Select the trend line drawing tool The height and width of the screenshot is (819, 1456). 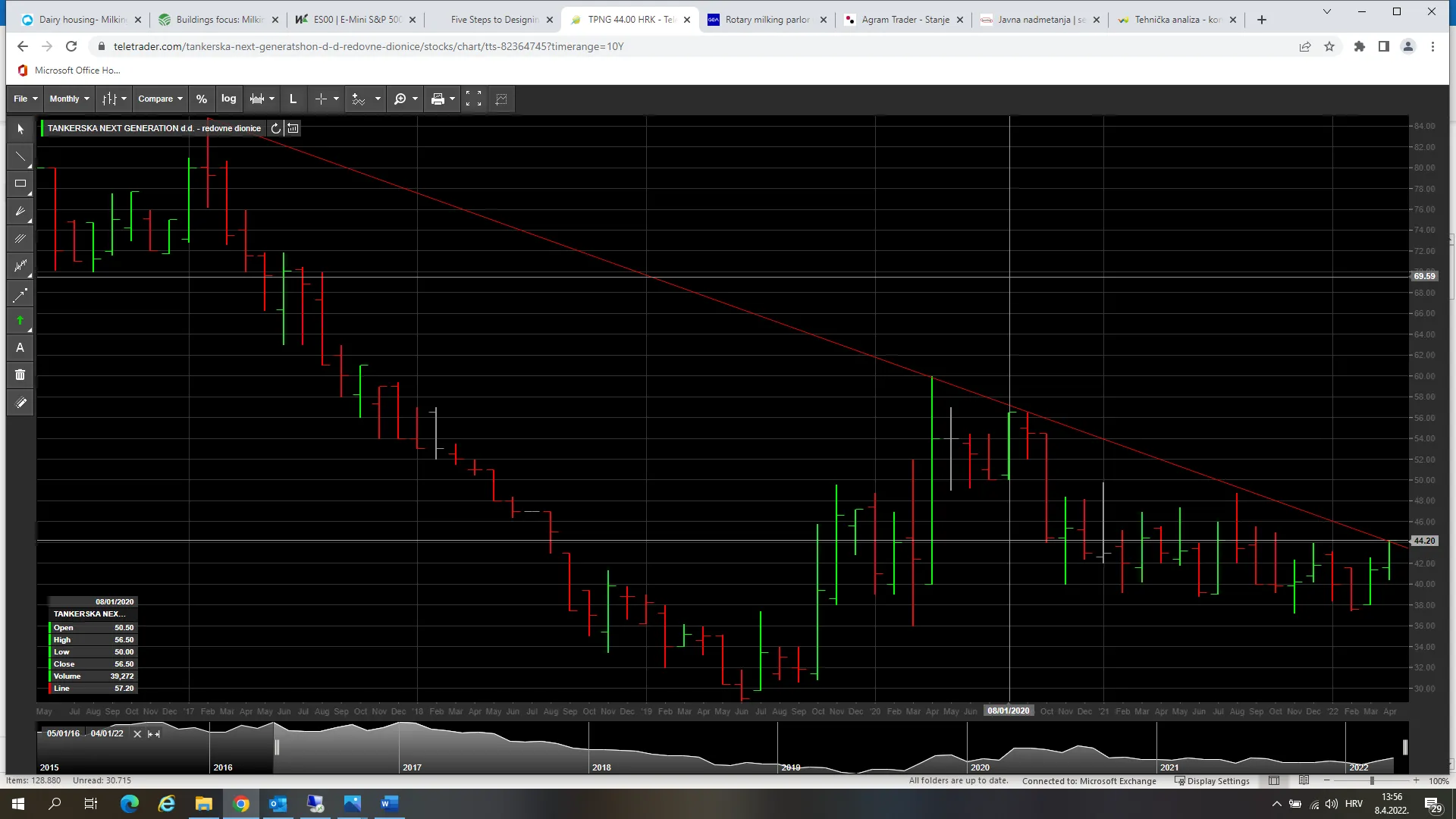pos(20,156)
